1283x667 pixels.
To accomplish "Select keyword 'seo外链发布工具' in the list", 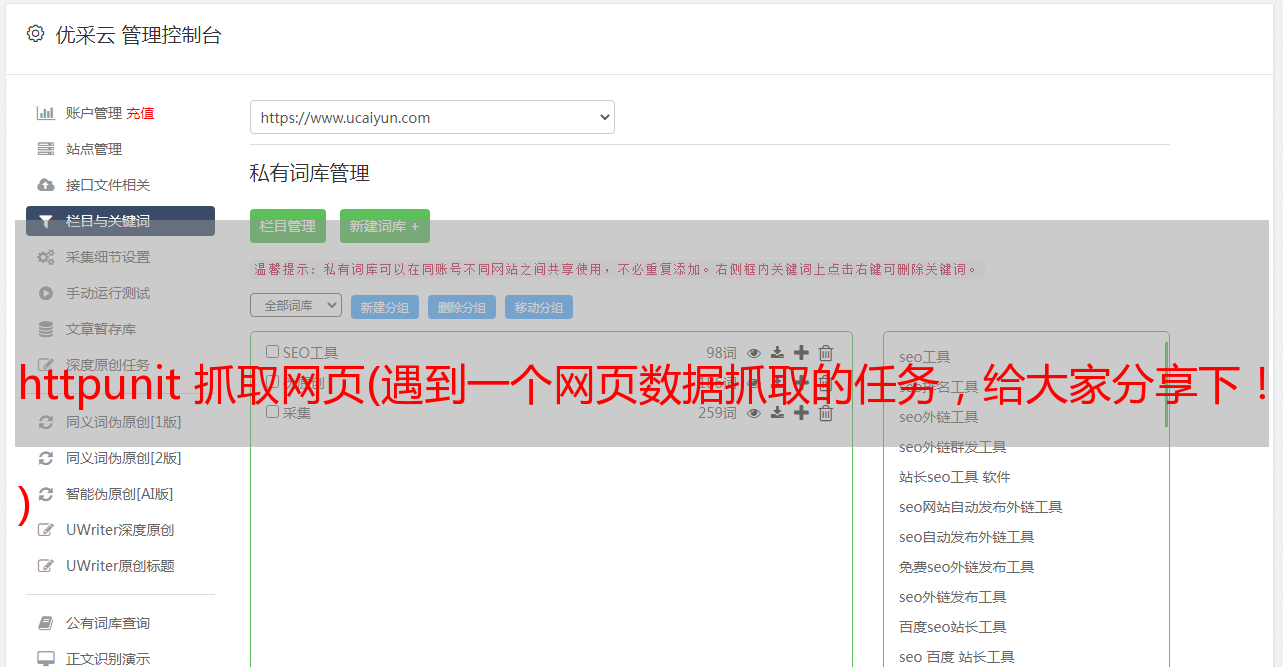I will click(x=952, y=597).
